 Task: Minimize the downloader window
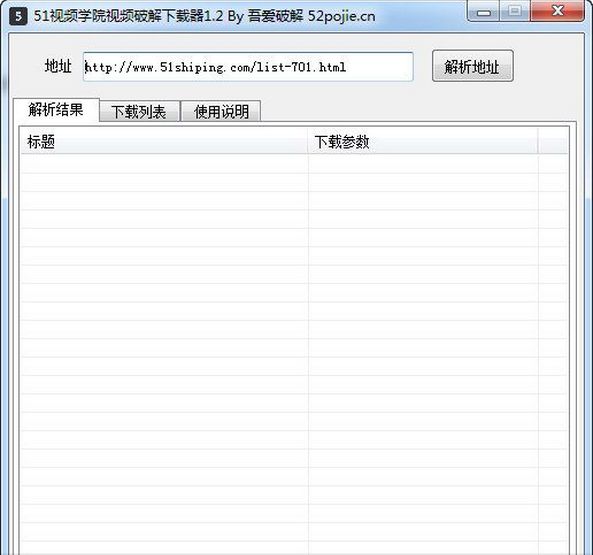click(x=483, y=11)
